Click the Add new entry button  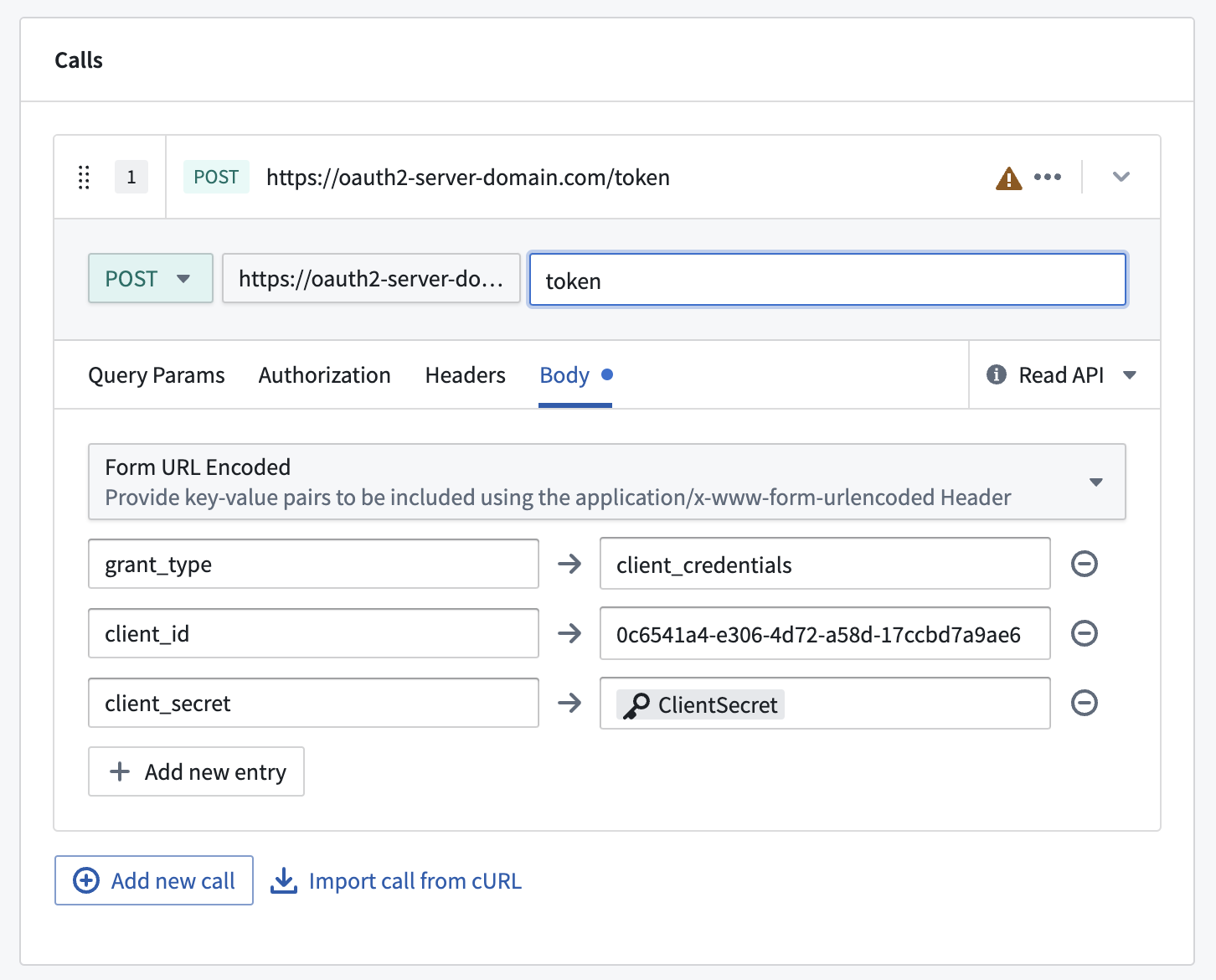tap(196, 771)
